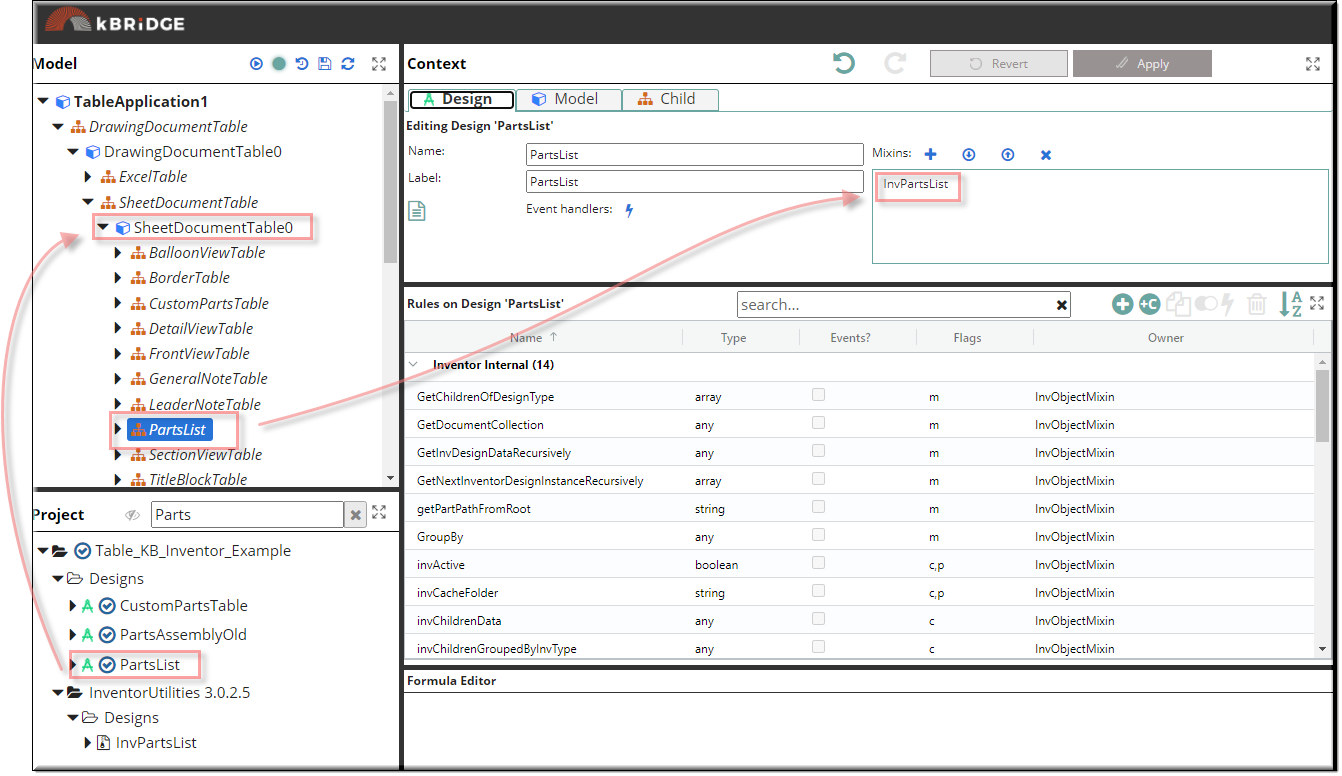This screenshot has height=776, width=1342.
Task: Switch to the Model tab
Action: click(x=568, y=99)
